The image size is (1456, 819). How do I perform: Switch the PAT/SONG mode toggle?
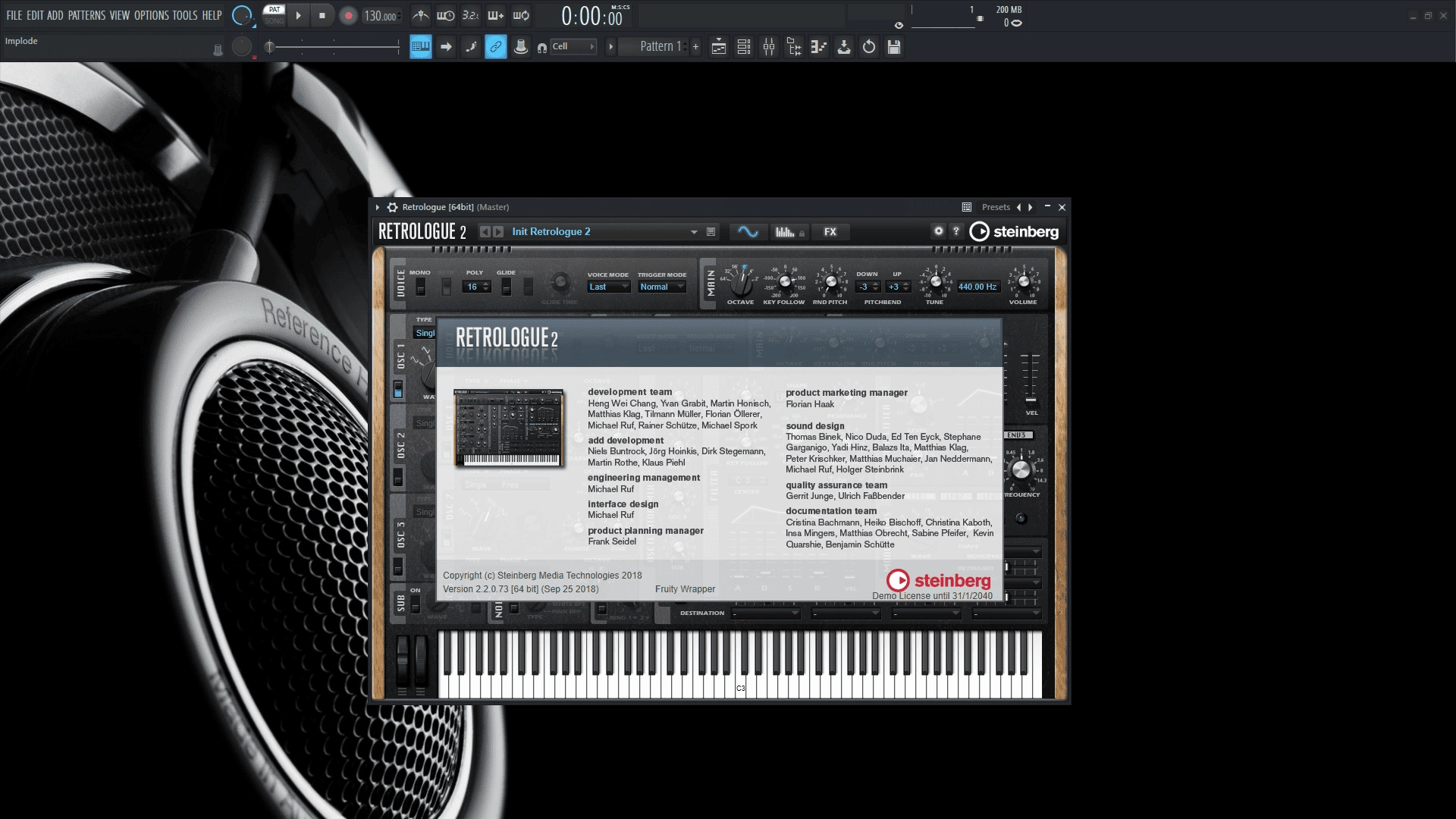pos(274,15)
